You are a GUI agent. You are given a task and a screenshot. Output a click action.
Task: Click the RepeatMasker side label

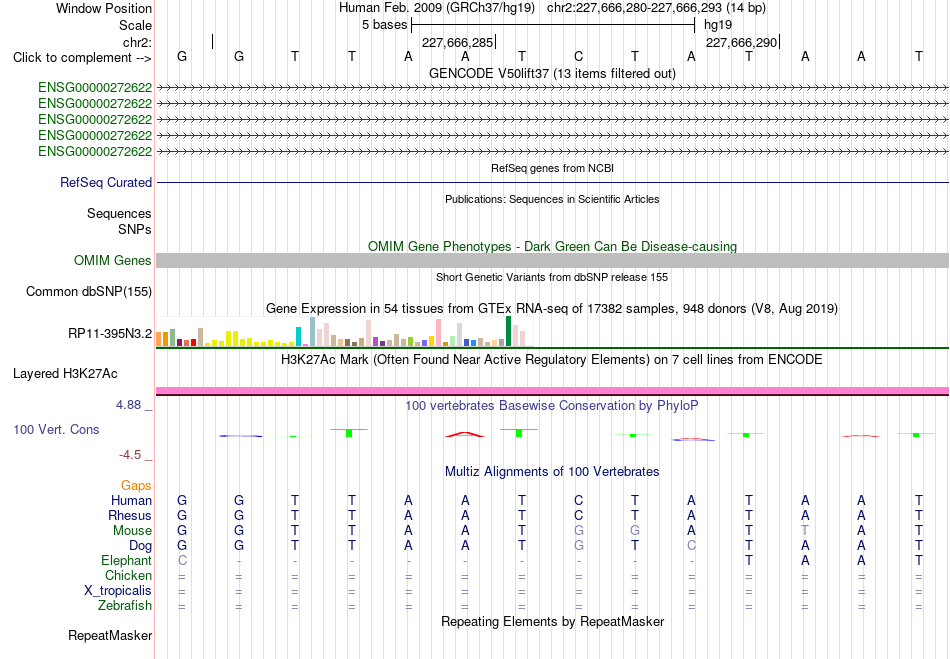(x=110, y=635)
